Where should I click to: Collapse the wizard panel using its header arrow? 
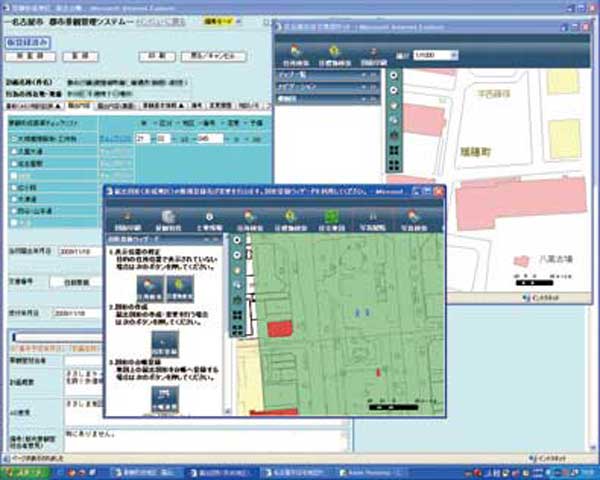click(x=207, y=239)
